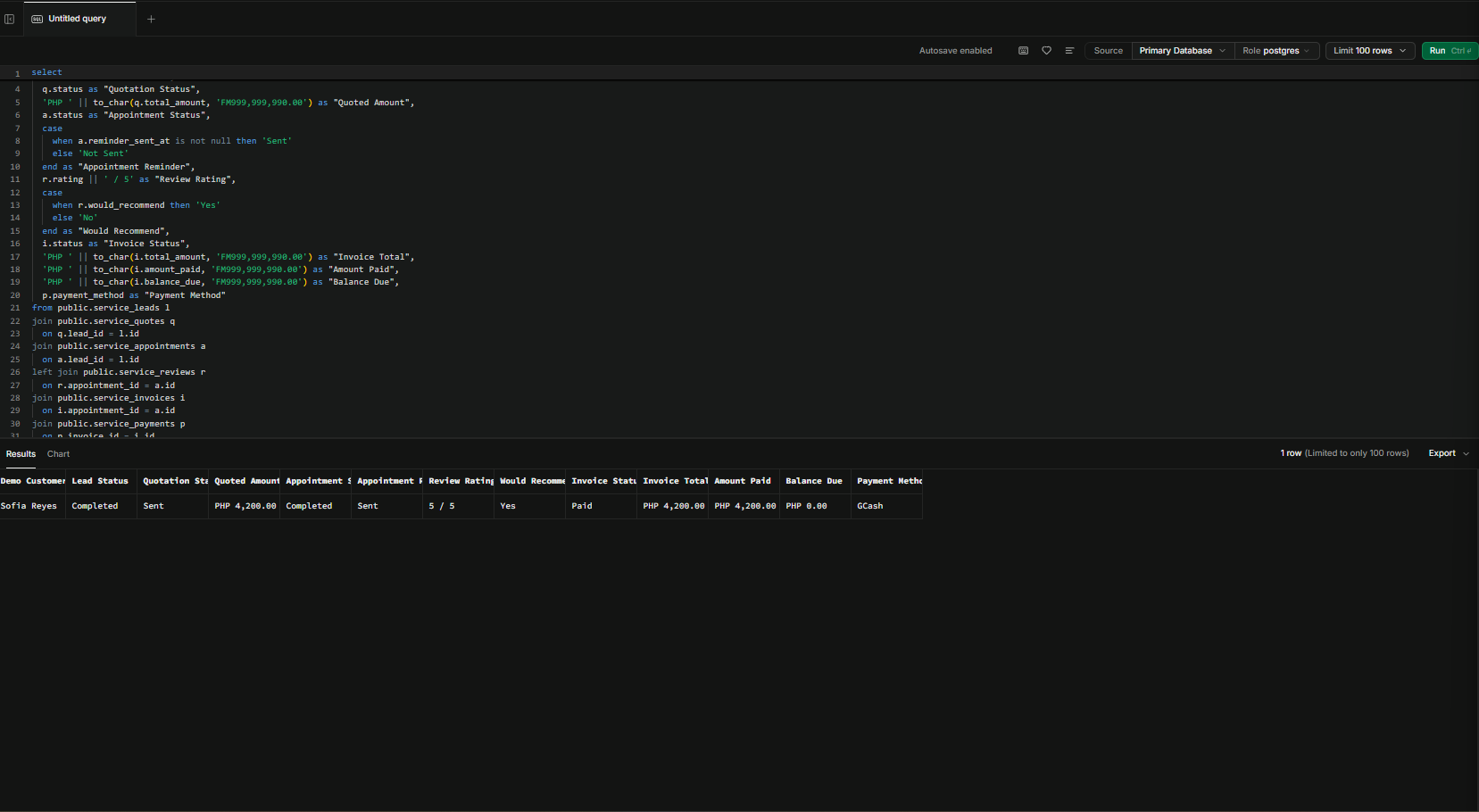1479x812 pixels.
Task: Switch to the Results tab
Action: point(21,454)
